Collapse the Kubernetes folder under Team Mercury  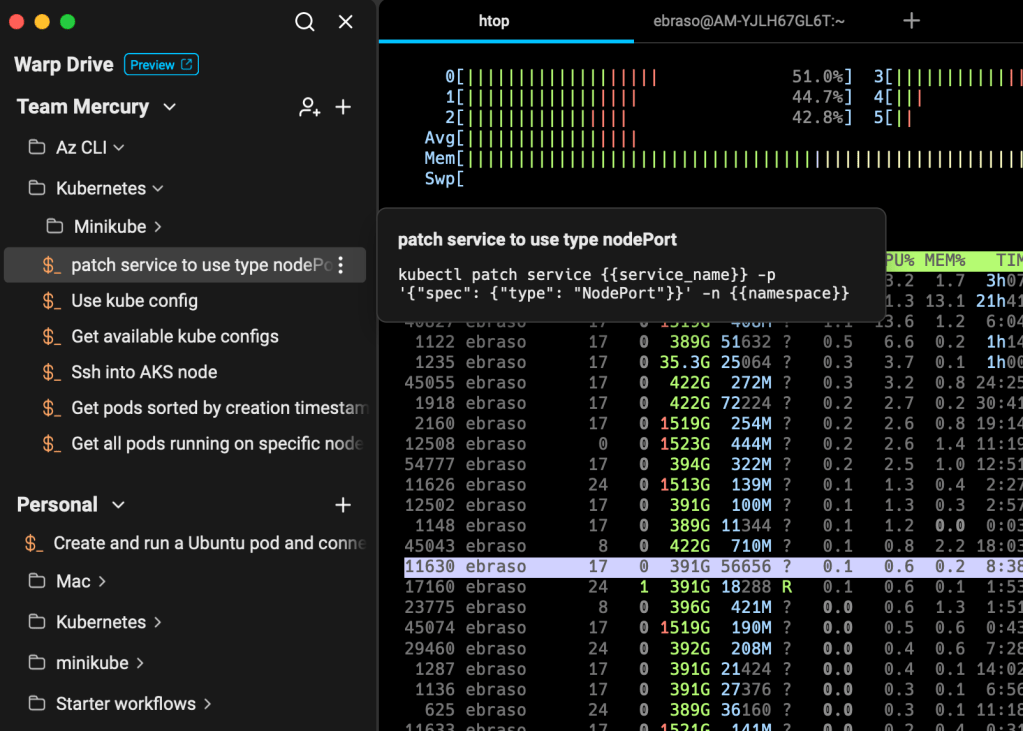point(158,188)
